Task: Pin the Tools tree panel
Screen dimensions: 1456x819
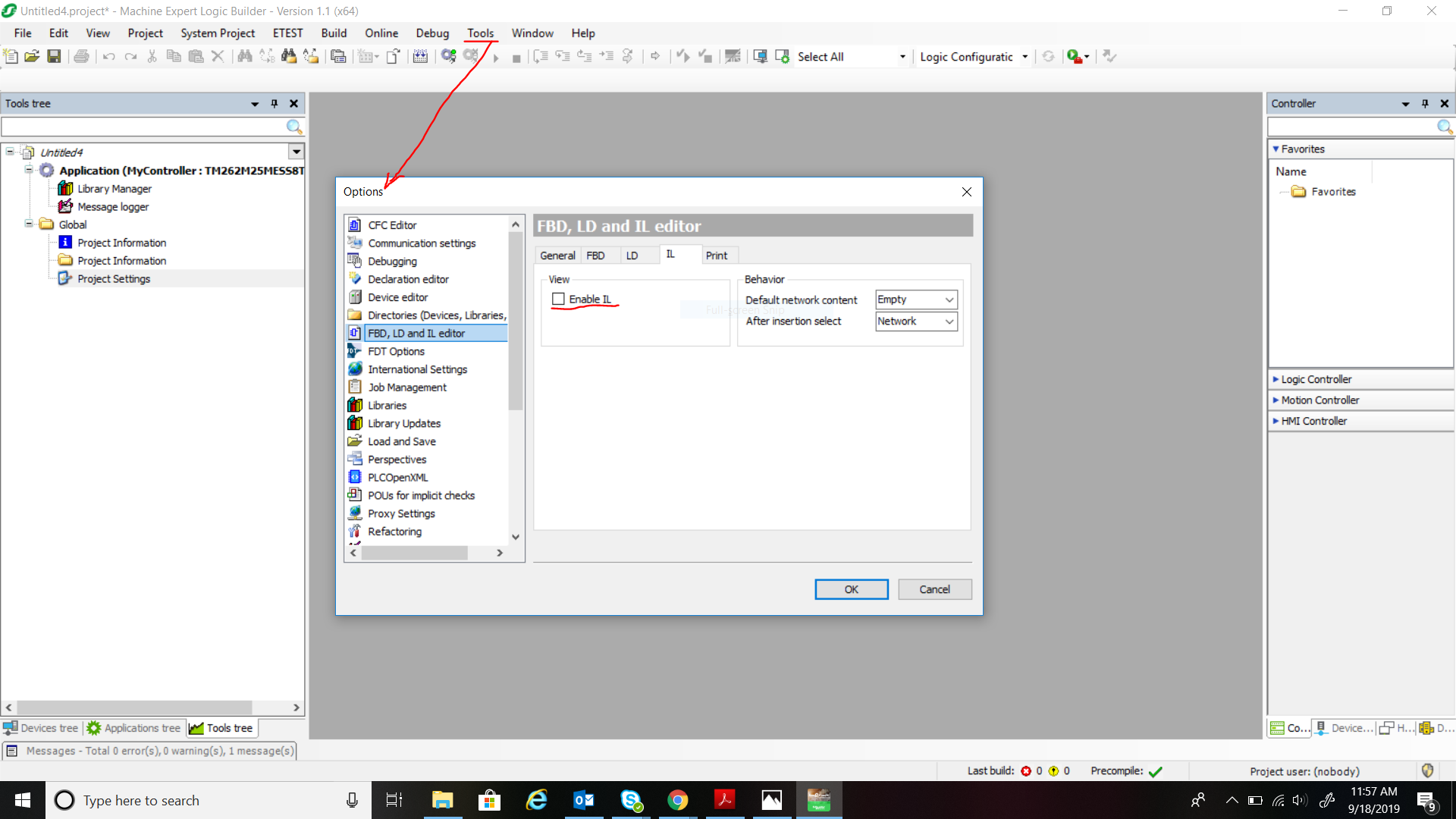Action: [x=275, y=104]
